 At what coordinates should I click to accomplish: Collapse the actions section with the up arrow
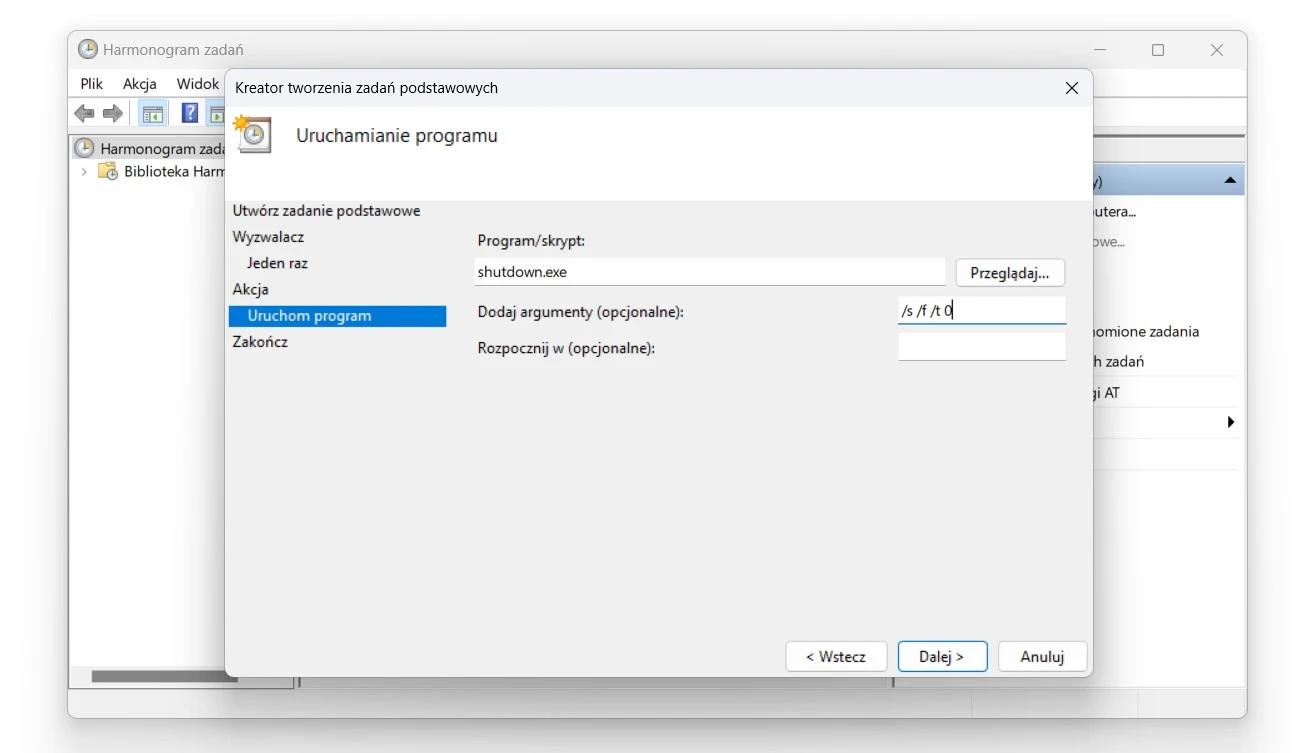coord(1230,181)
